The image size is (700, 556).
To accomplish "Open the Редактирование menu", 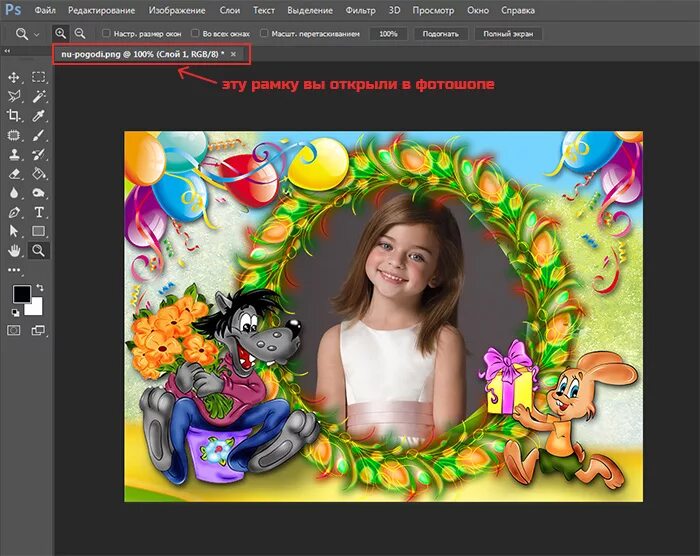I will click(x=101, y=10).
